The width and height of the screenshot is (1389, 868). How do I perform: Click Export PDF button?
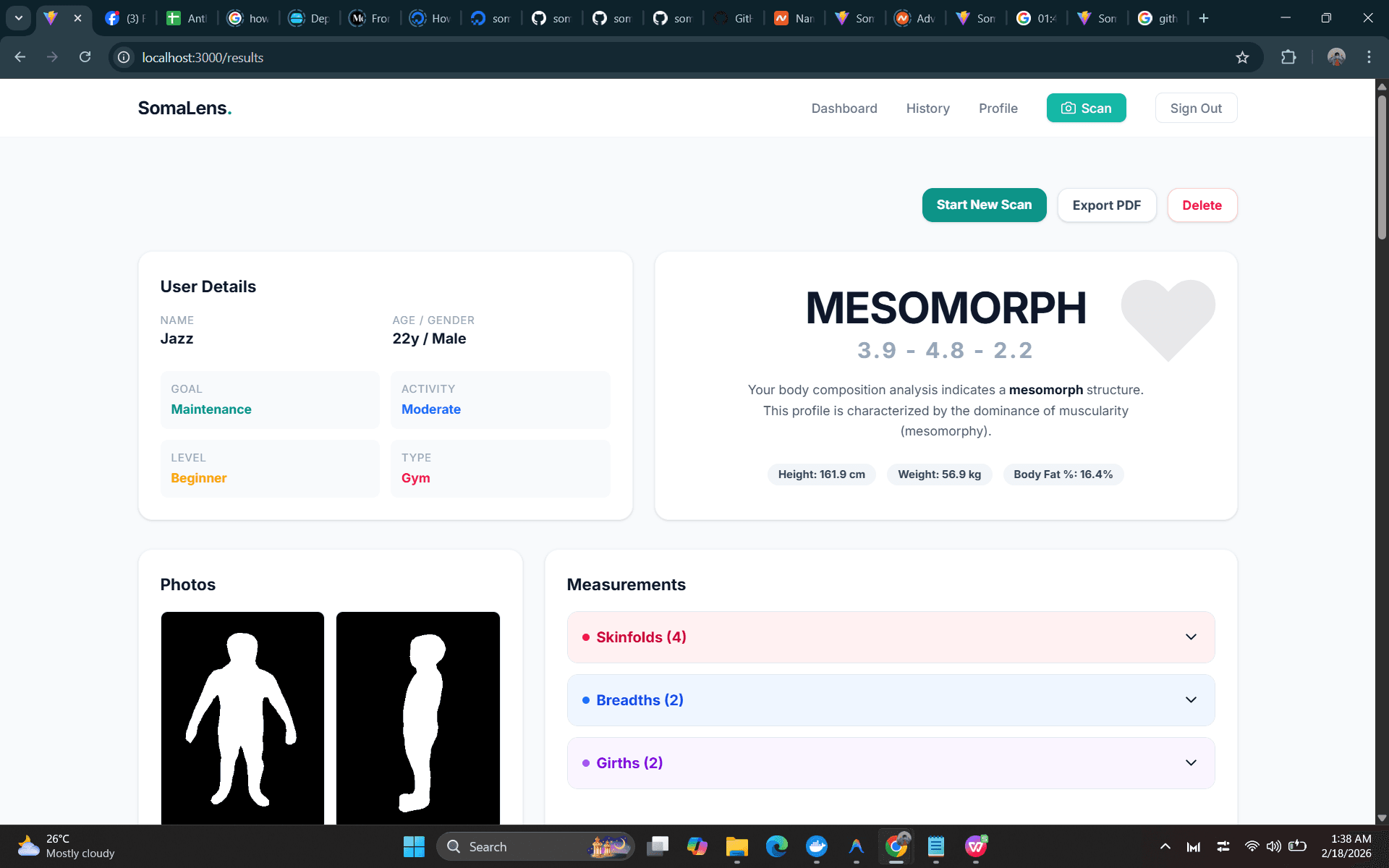(1107, 205)
